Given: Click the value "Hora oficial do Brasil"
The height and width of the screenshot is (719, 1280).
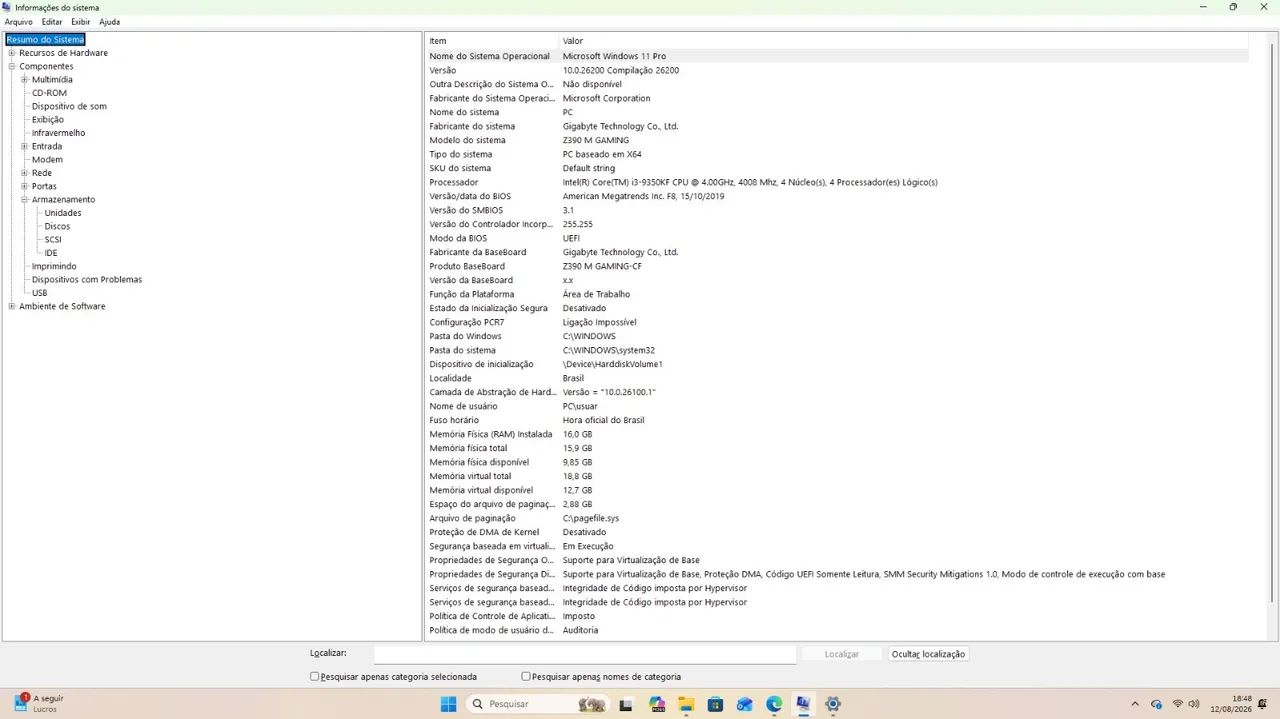Looking at the screenshot, I should coord(603,420).
